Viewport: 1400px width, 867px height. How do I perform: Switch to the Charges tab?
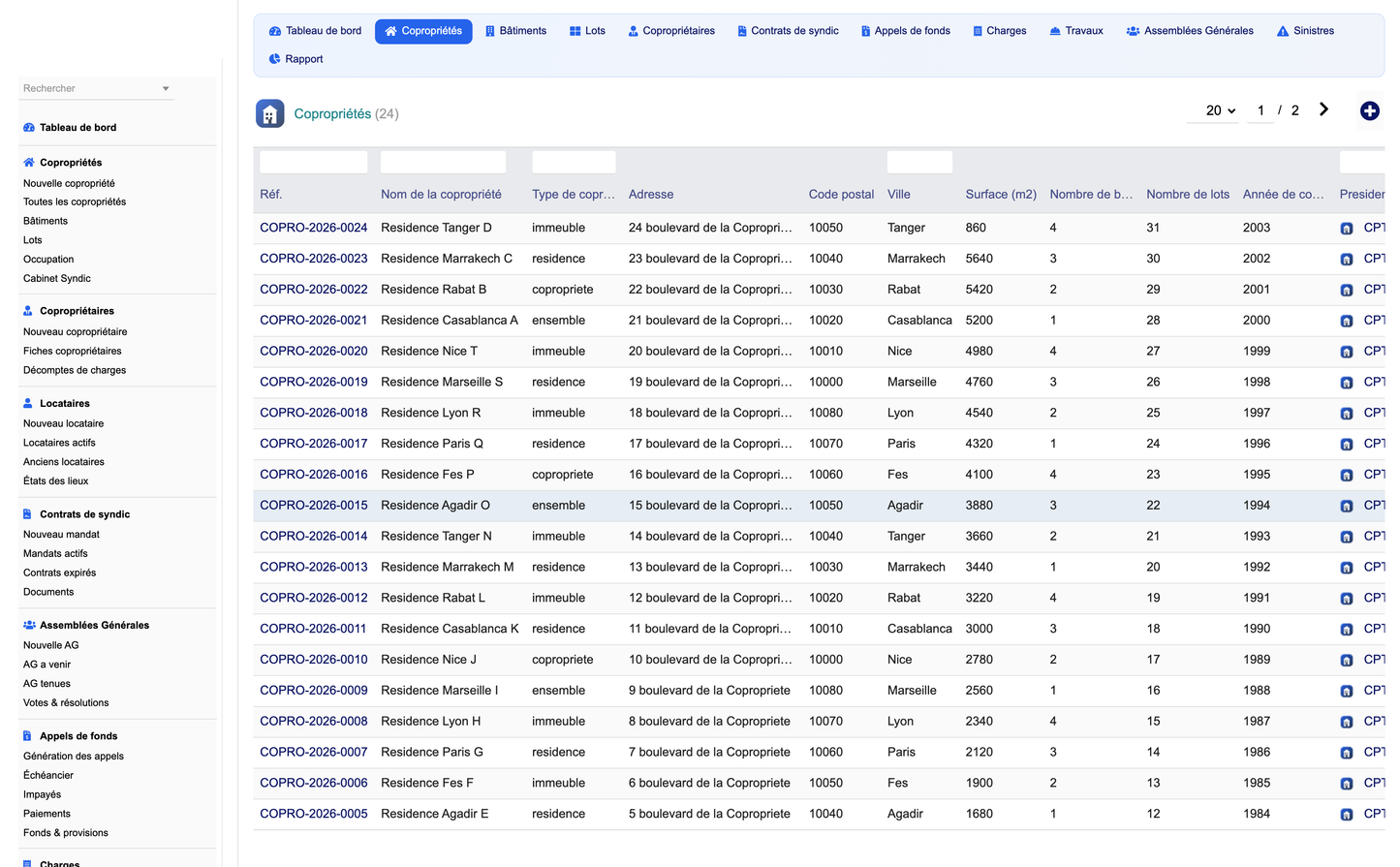click(1000, 31)
